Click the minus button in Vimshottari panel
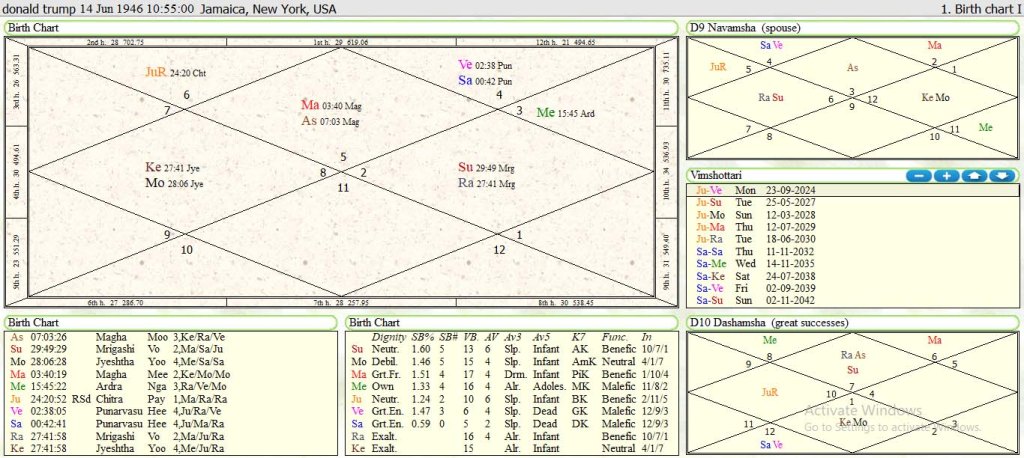Image resolution: width=1024 pixels, height=458 pixels. point(918,176)
